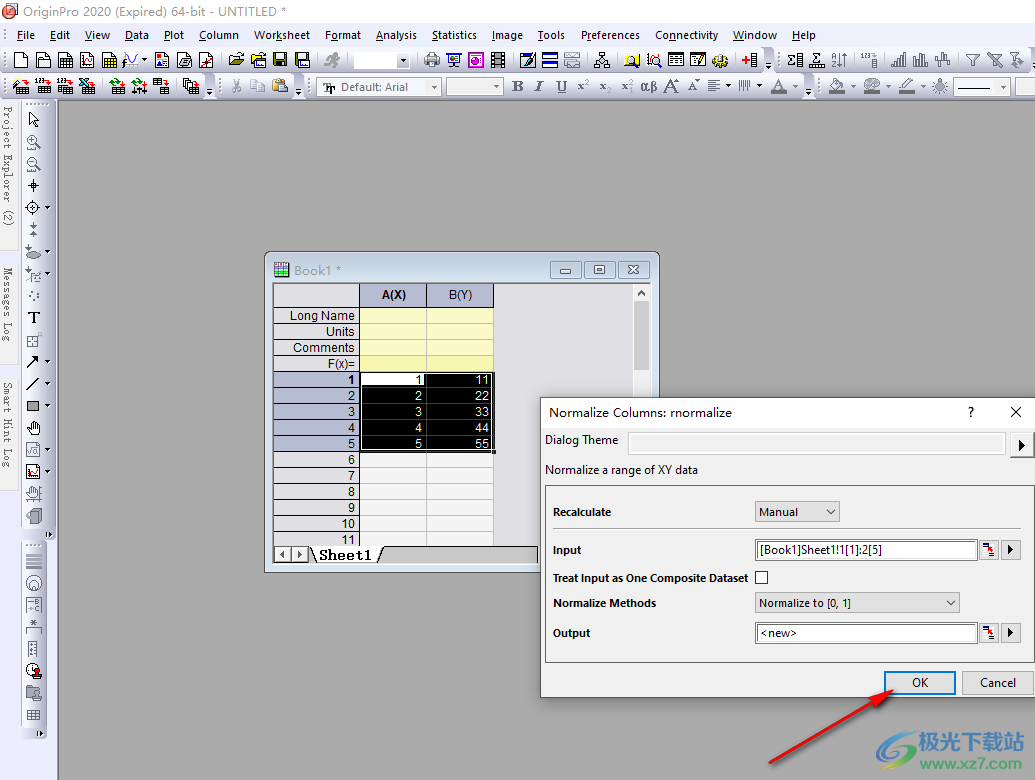This screenshot has height=780, width=1035.
Task: Select the Arrow drawing tool
Action: (33, 362)
